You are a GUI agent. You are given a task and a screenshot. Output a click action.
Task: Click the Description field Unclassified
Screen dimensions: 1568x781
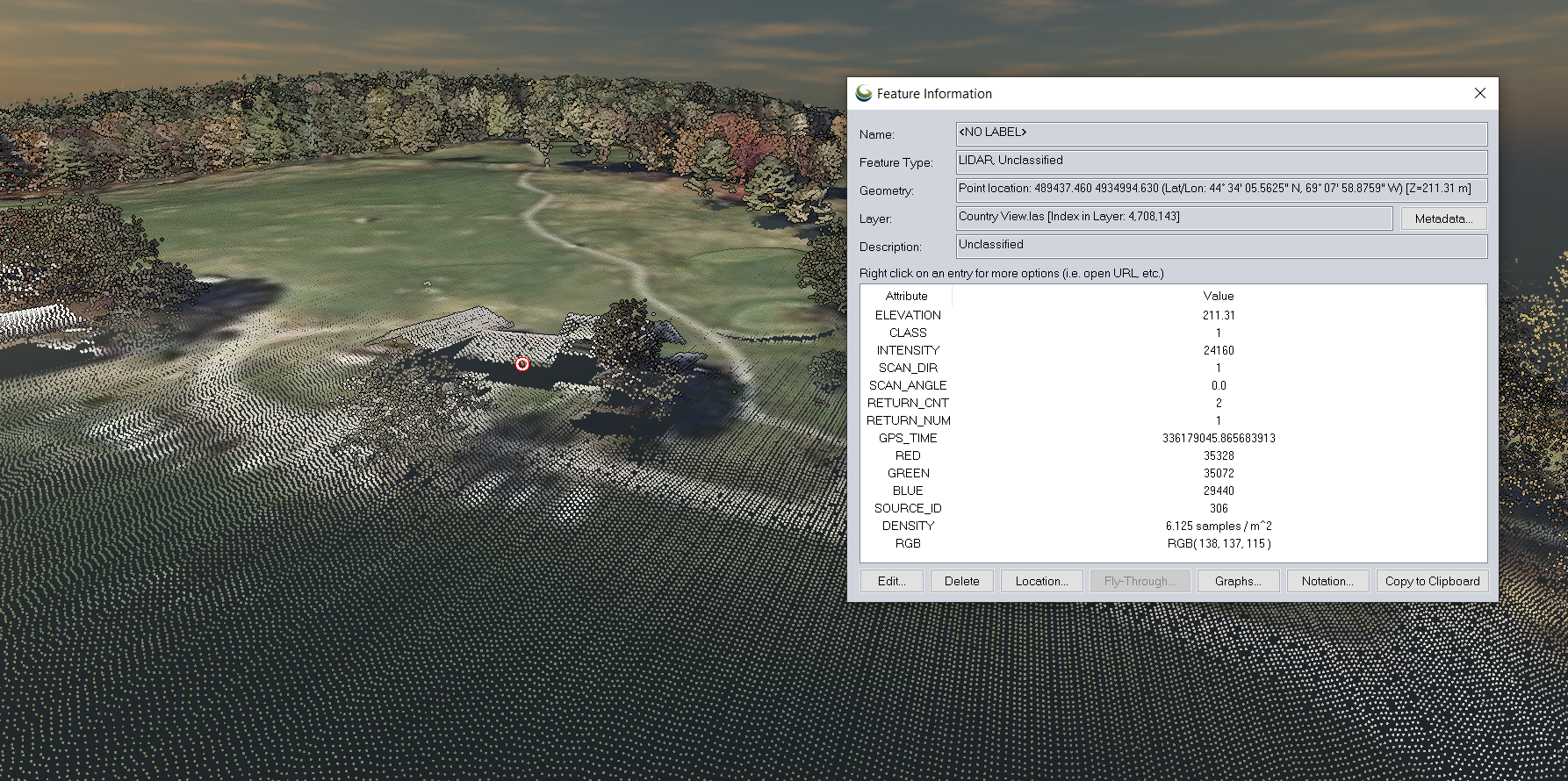coord(1221,246)
